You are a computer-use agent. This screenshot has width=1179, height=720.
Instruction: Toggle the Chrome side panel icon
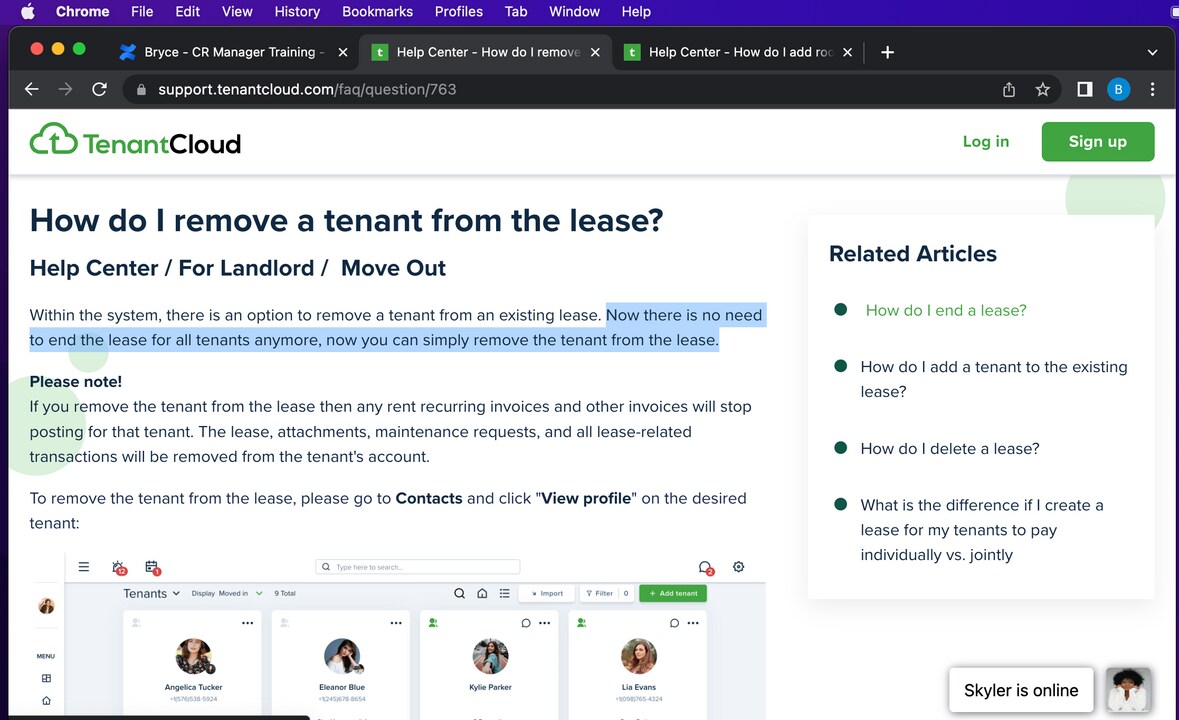click(1084, 89)
